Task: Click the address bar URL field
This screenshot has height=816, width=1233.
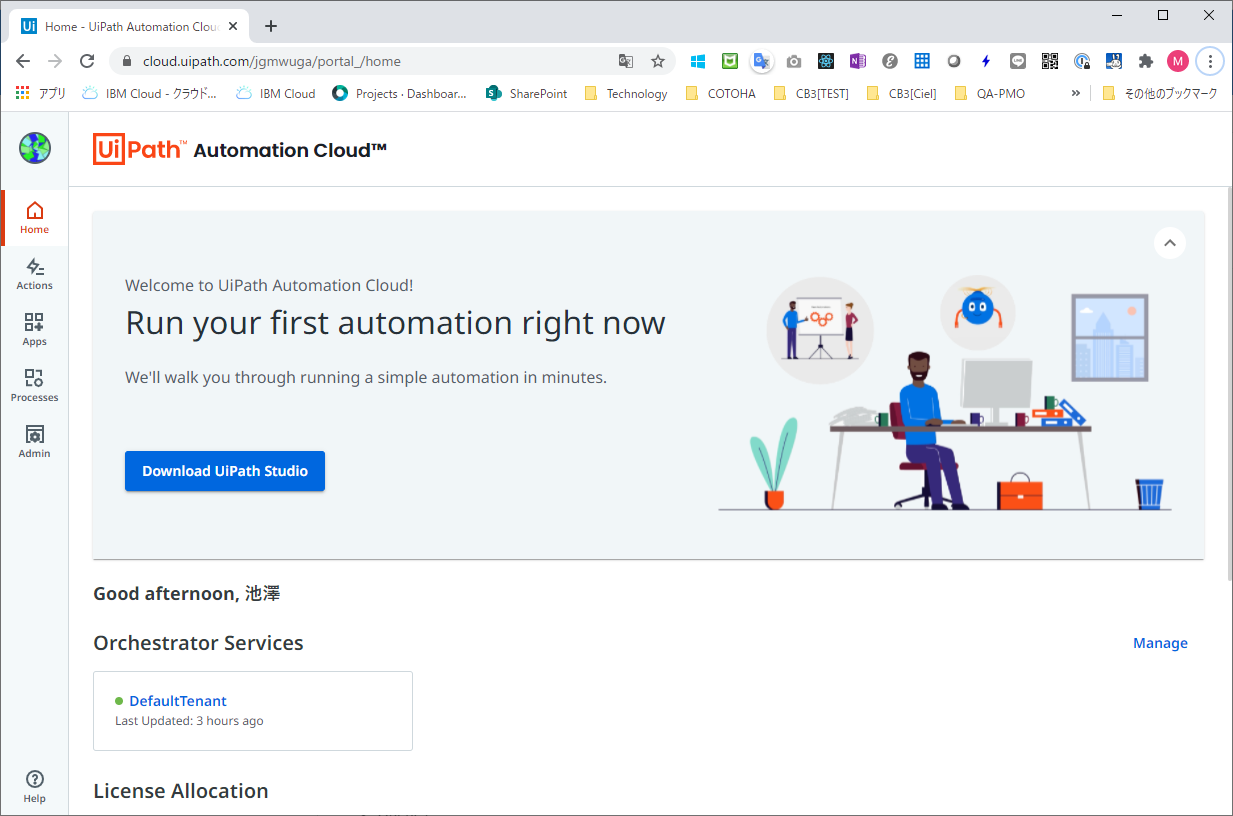Action: pos(370,61)
